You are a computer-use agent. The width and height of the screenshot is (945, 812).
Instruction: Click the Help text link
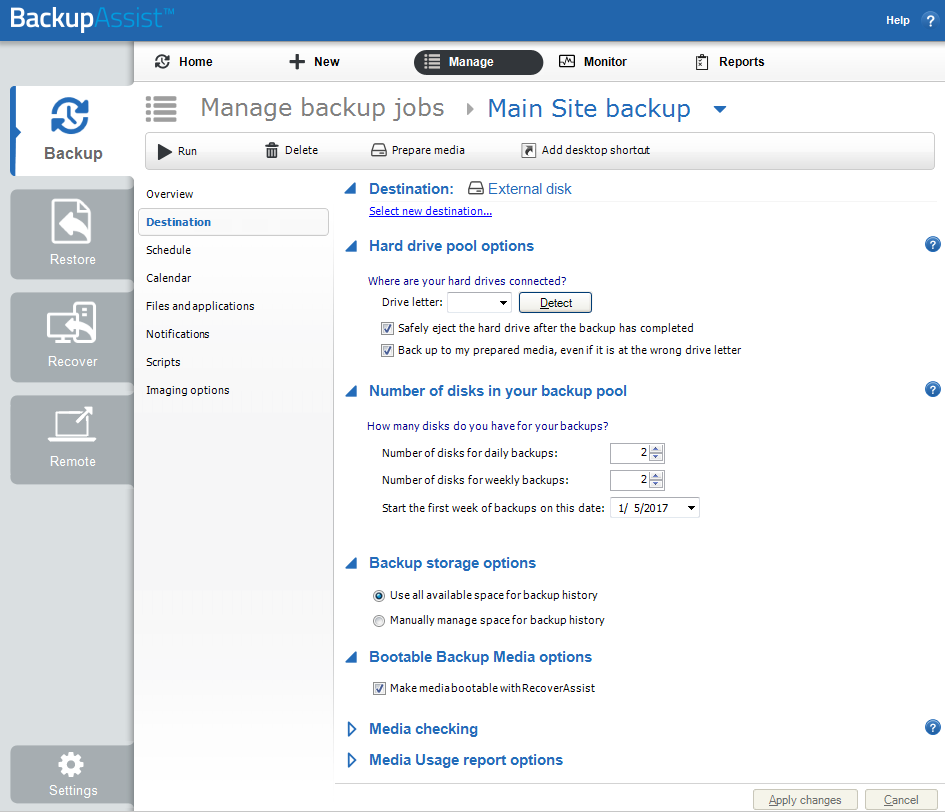[897, 20]
